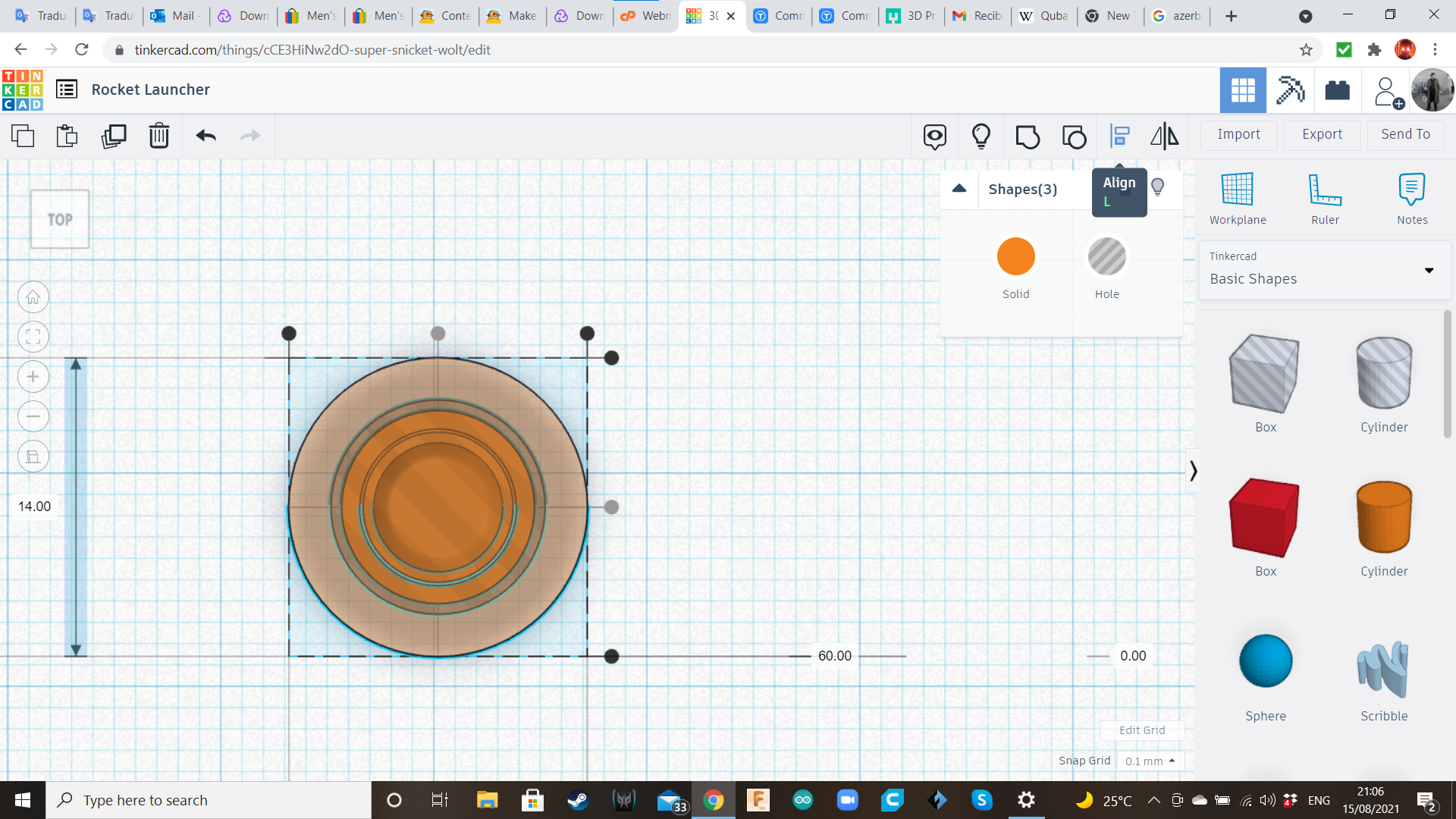The height and width of the screenshot is (819, 1456).
Task: Collapse the Shapes(3) inspector panel
Action: pyautogui.click(x=959, y=189)
